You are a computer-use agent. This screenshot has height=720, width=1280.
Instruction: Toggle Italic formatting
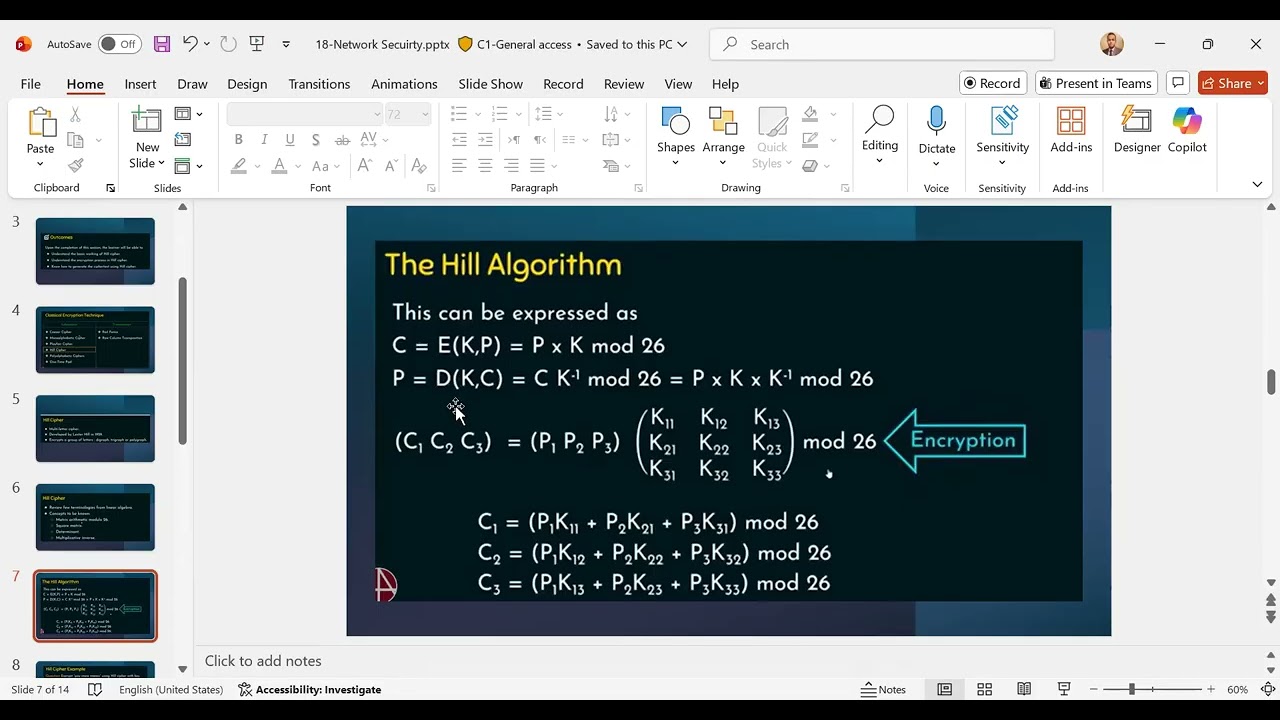(264, 140)
